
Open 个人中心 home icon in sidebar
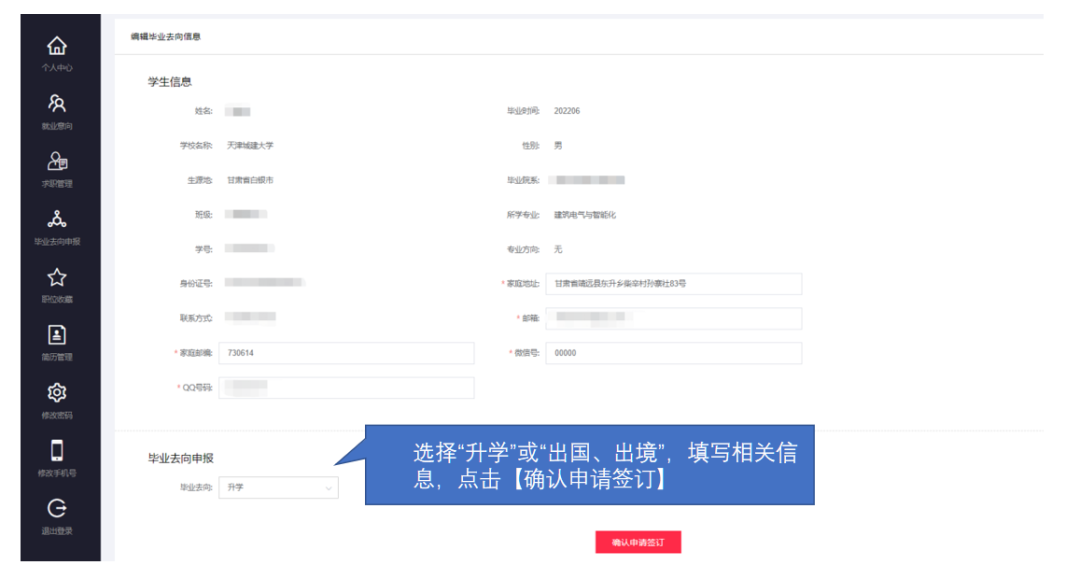pyautogui.click(x=57, y=47)
